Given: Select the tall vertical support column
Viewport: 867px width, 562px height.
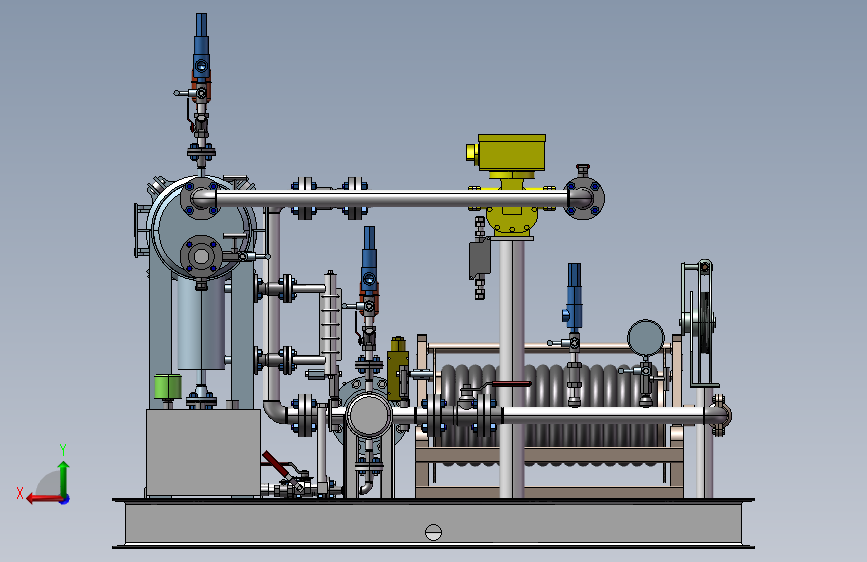Looking at the screenshot, I should (x=511, y=368).
